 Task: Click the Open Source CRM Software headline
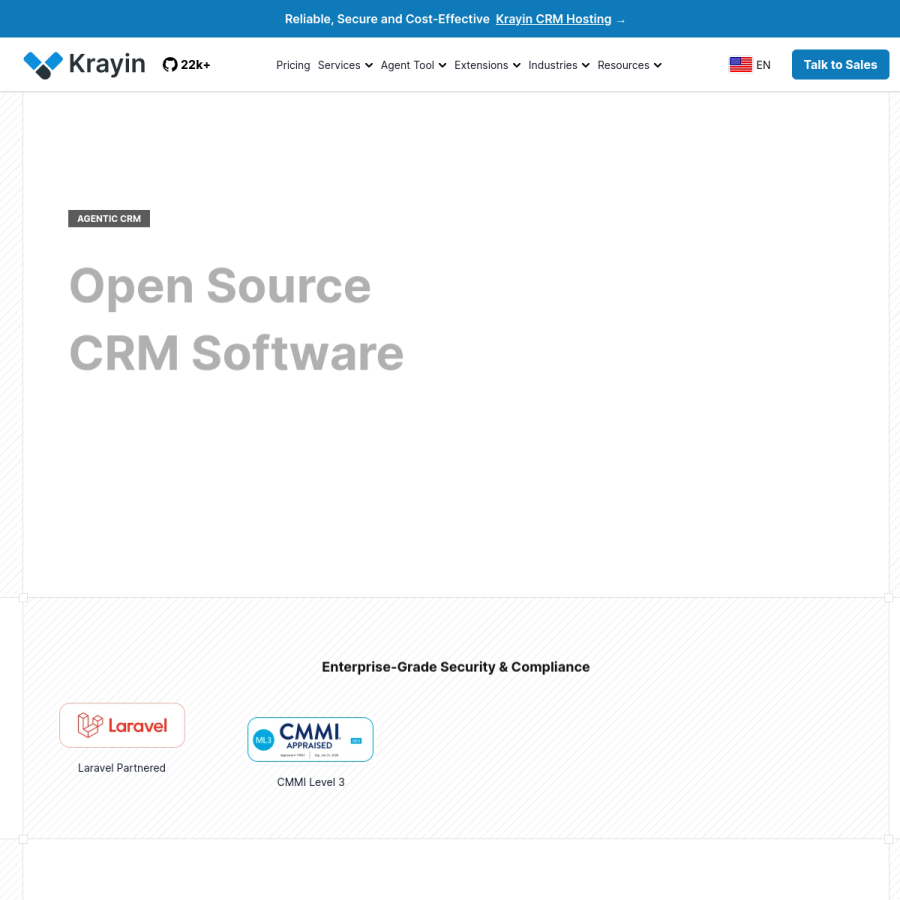[236, 319]
